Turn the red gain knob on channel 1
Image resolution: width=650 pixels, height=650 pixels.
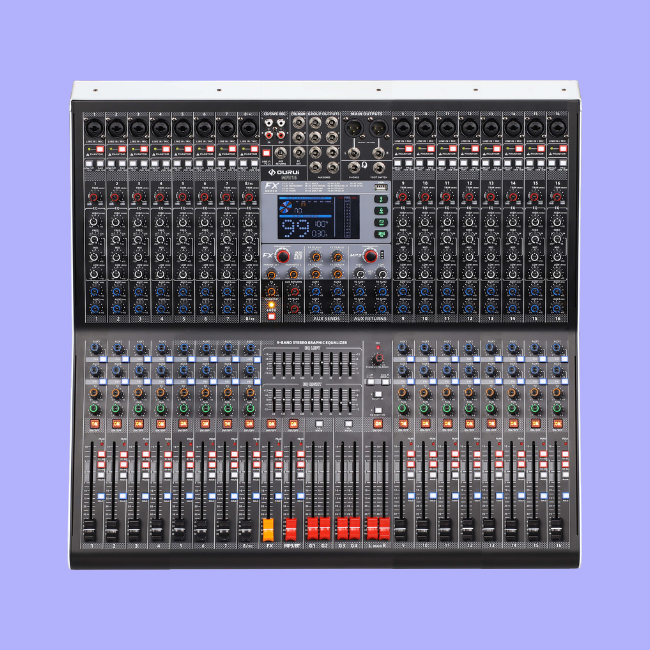[94, 197]
